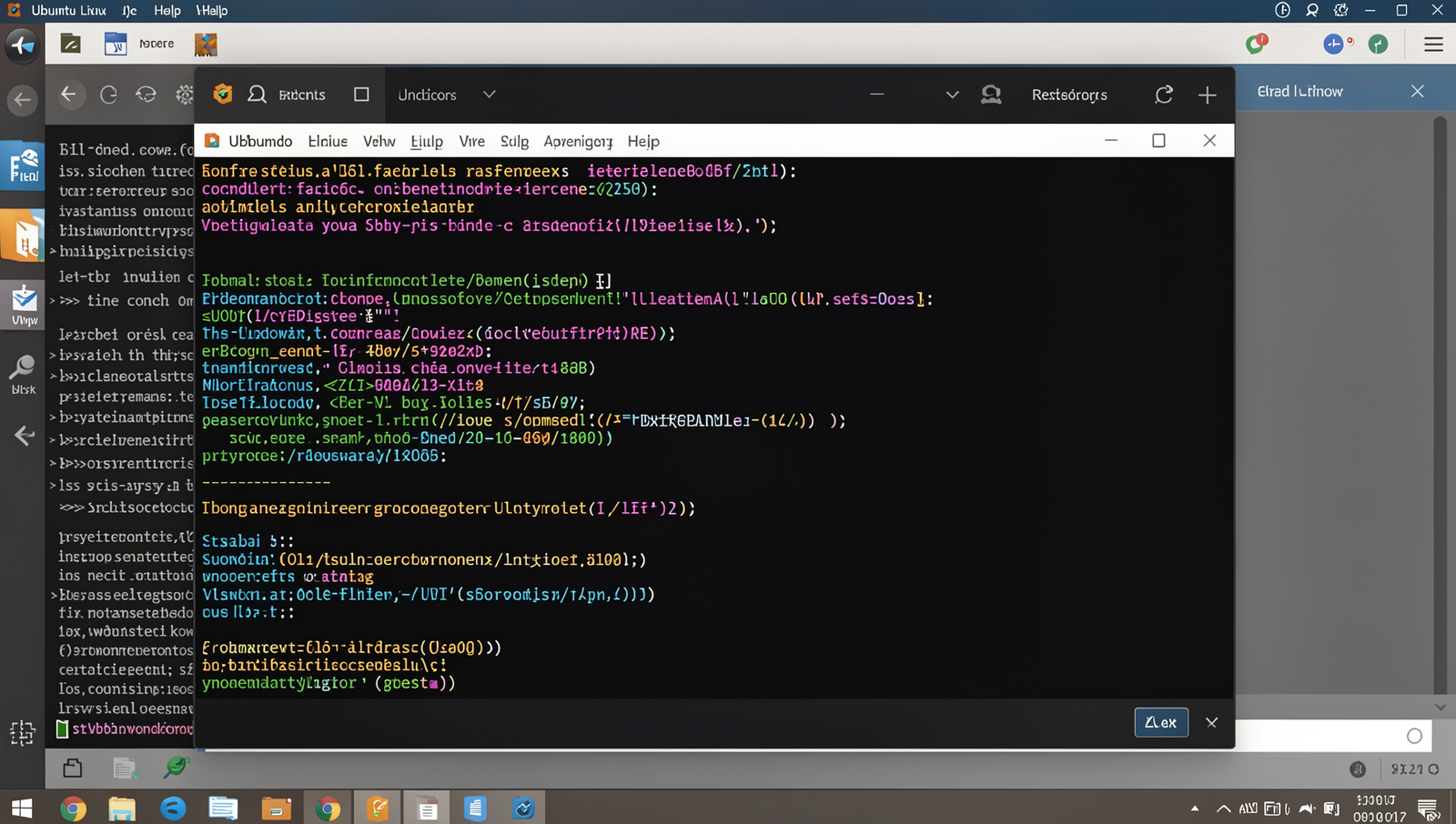Open the 'Vehw' menu in the terminal window
The height and width of the screenshot is (824, 1456).
click(379, 141)
